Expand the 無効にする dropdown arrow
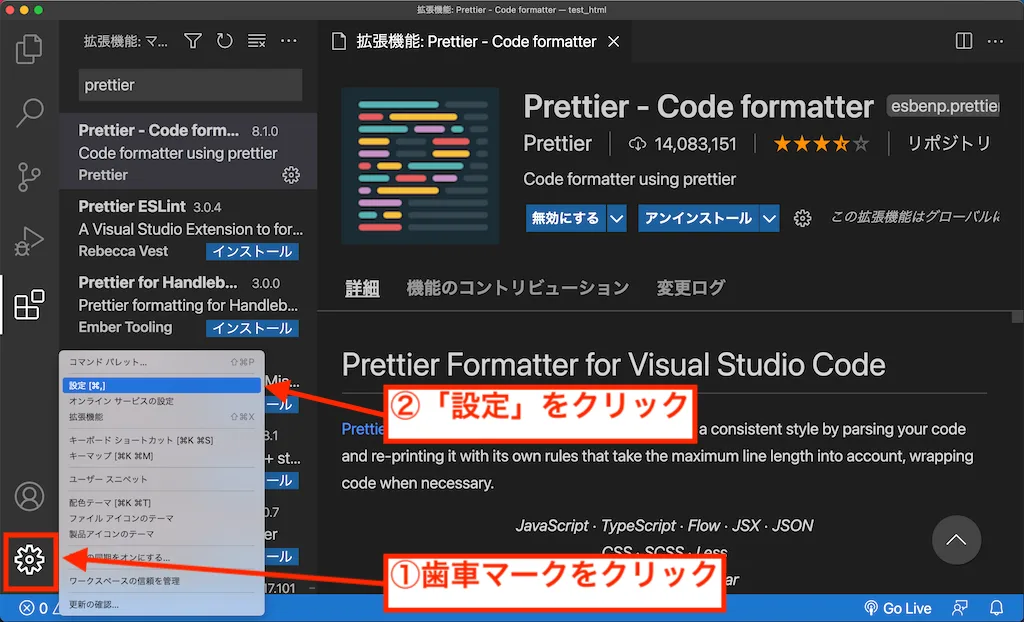Screen dimensions: 1024x622 [616, 218]
